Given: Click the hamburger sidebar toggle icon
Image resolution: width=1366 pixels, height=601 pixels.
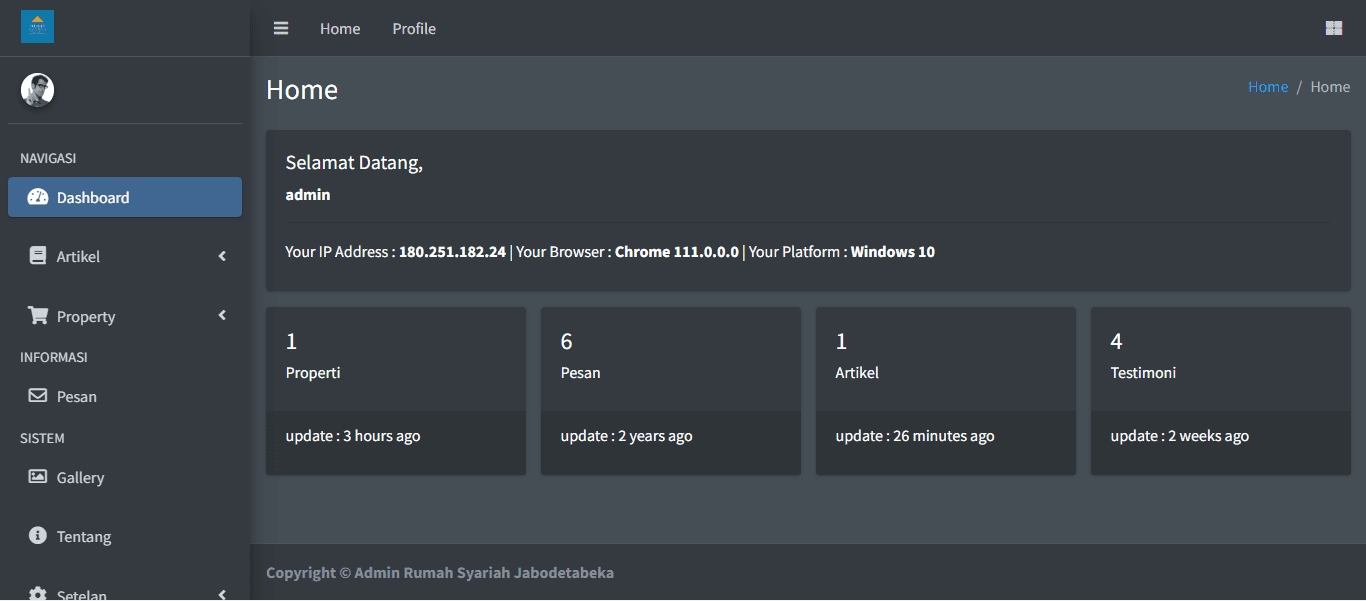Looking at the screenshot, I should click(x=281, y=28).
